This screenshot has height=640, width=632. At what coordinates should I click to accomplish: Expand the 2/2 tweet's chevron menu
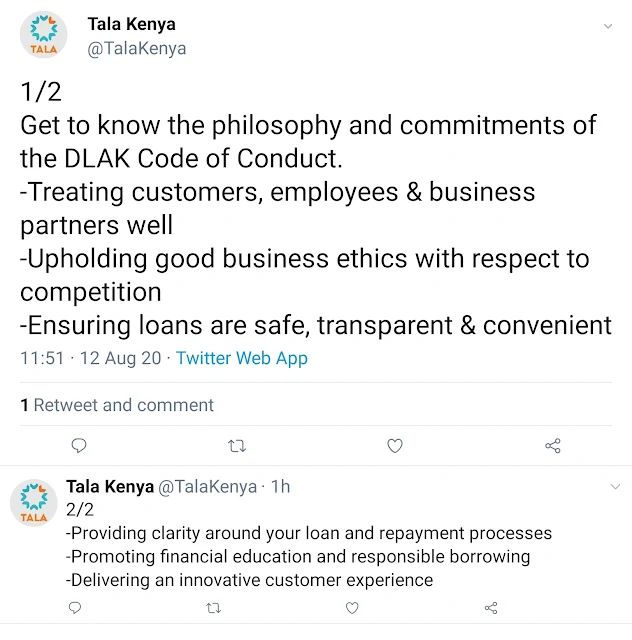(x=615, y=487)
